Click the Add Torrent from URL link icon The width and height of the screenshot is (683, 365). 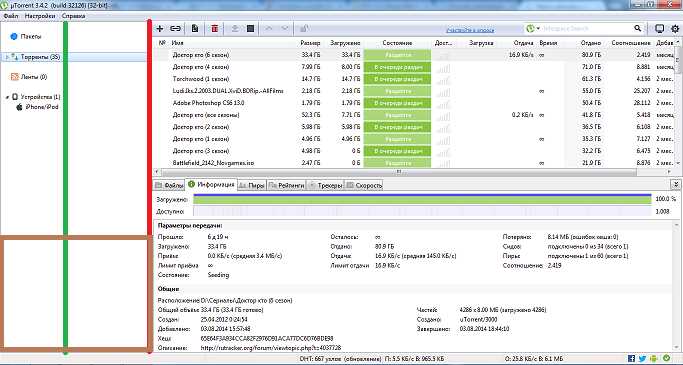[175, 29]
